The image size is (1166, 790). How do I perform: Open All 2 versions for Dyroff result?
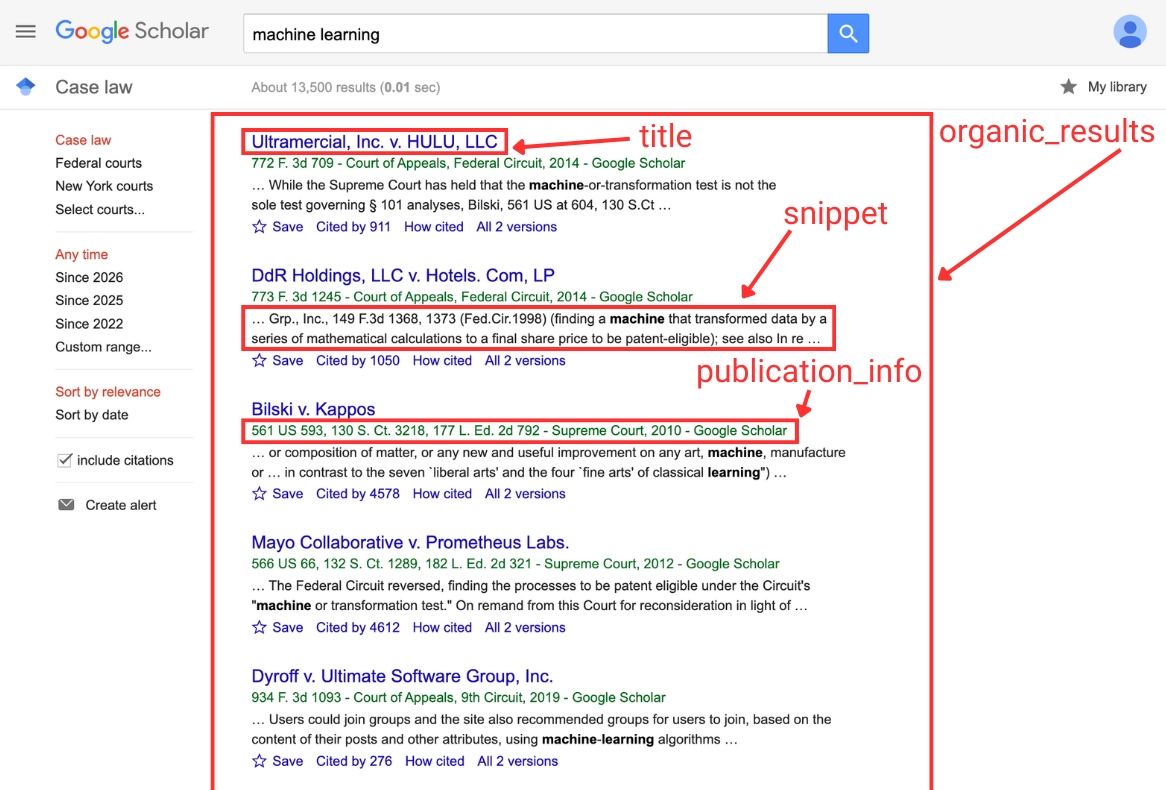(518, 761)
